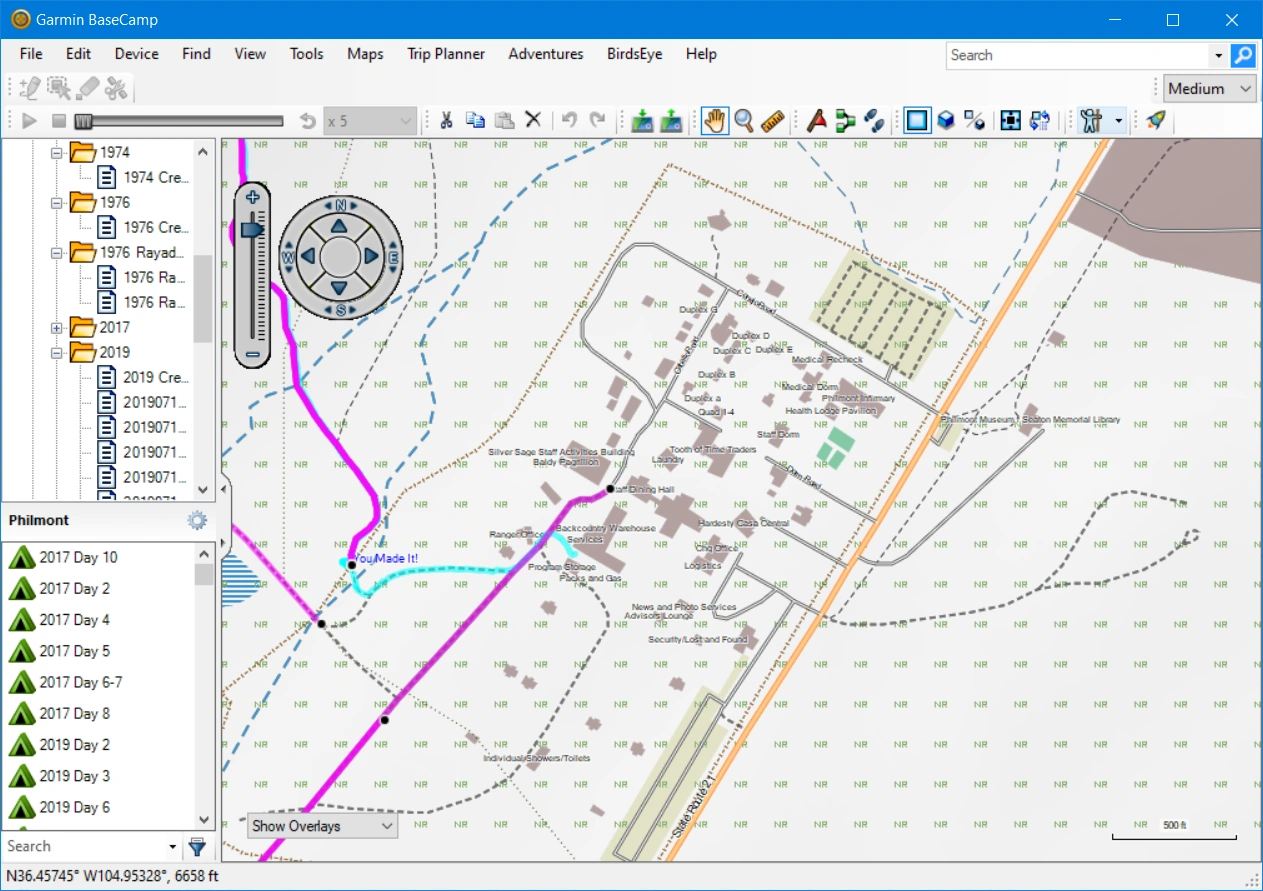Open the activity profile dropdown arrow
This screenshot has height=891, width=1263.
(1118, 121)
